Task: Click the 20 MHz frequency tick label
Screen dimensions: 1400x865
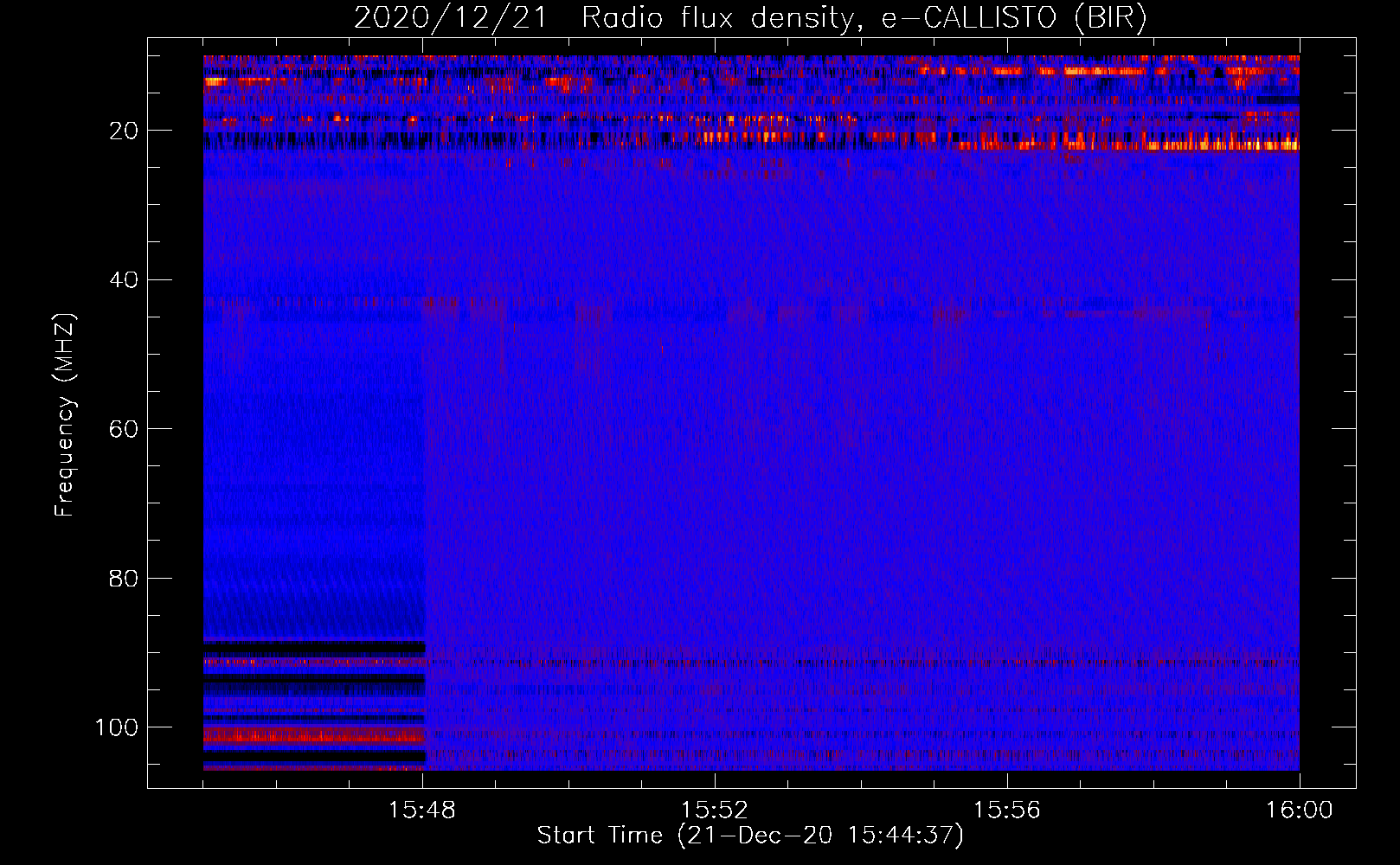Action: (124, 131)
